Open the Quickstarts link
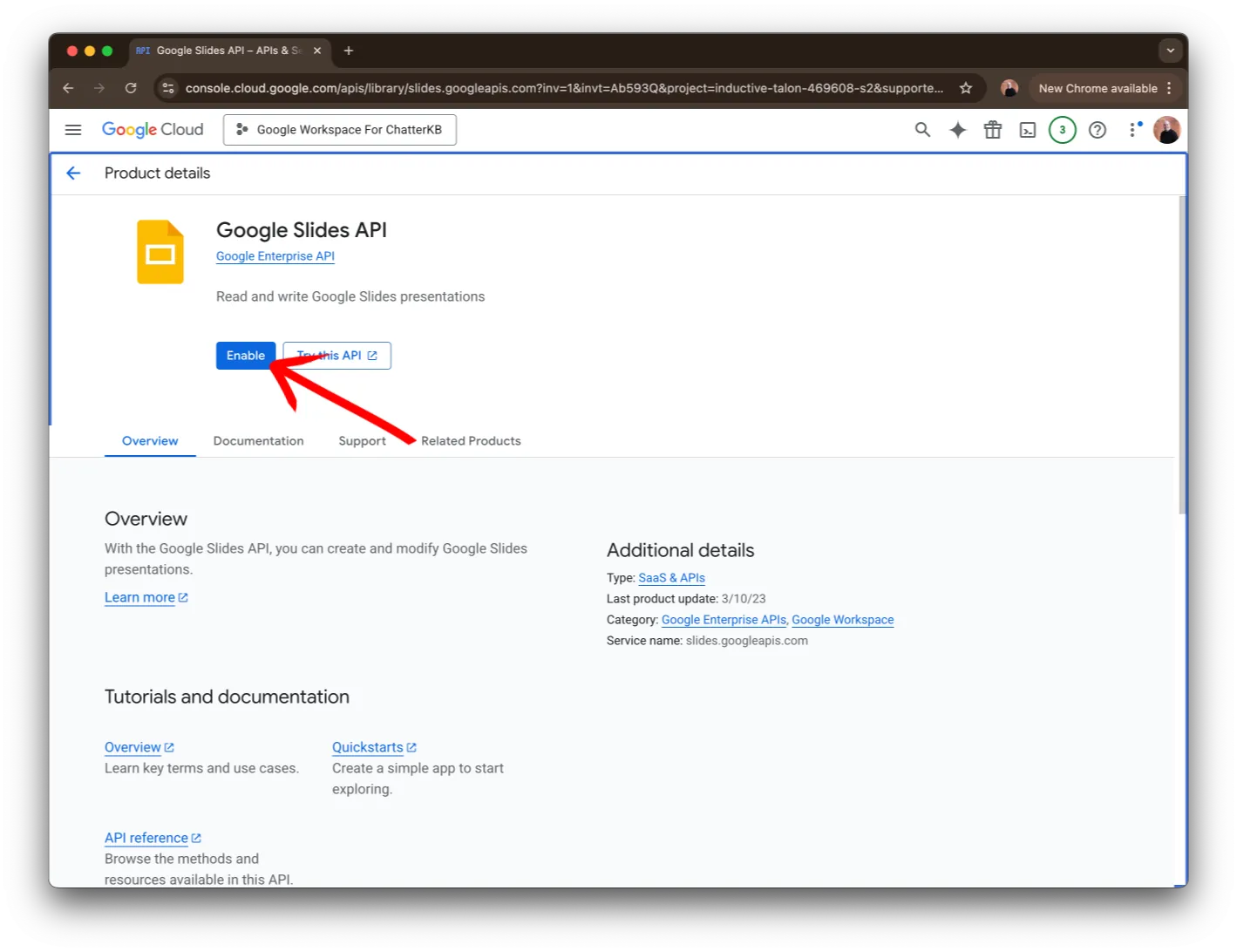Viewport: 1237px width, 952px height. click(x=374, y=748)
